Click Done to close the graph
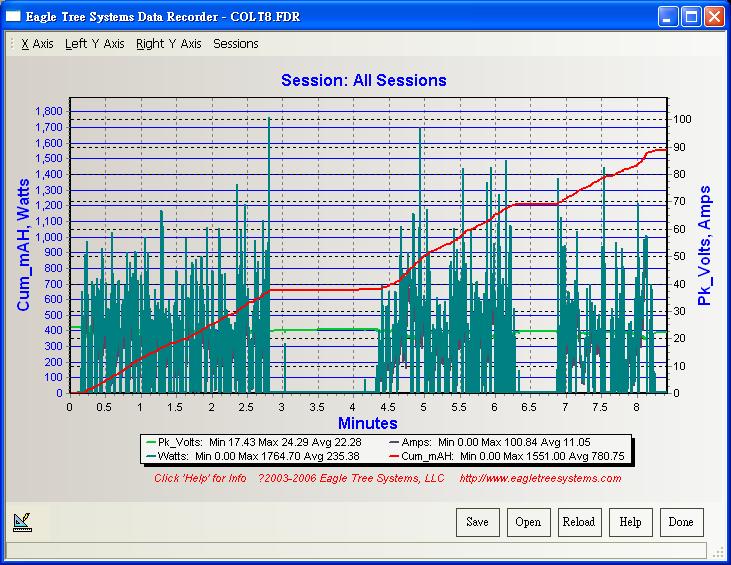Viewport: 731px width, 565px height. tap(681, 522)
